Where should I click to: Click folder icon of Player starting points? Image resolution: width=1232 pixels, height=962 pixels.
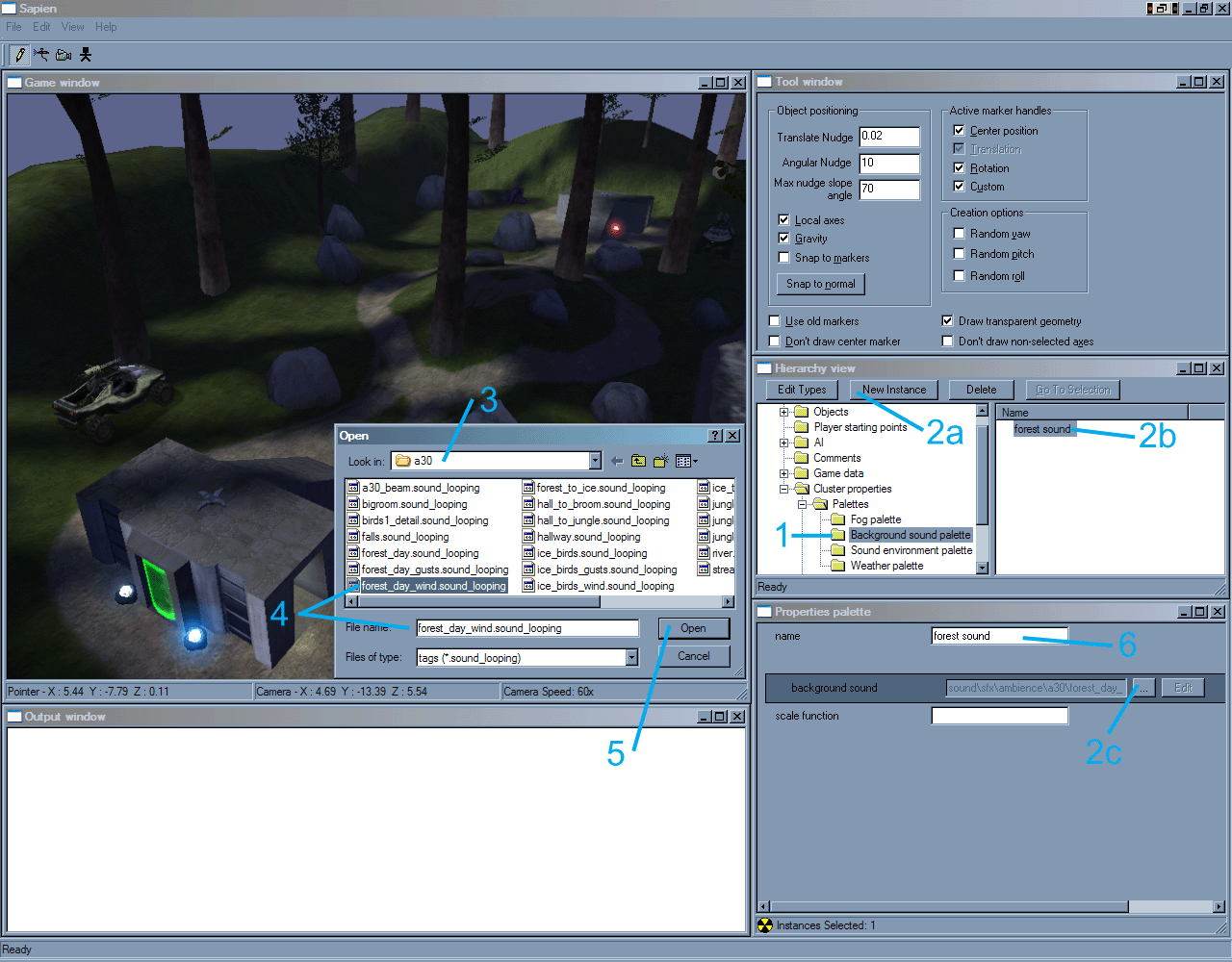801,427
